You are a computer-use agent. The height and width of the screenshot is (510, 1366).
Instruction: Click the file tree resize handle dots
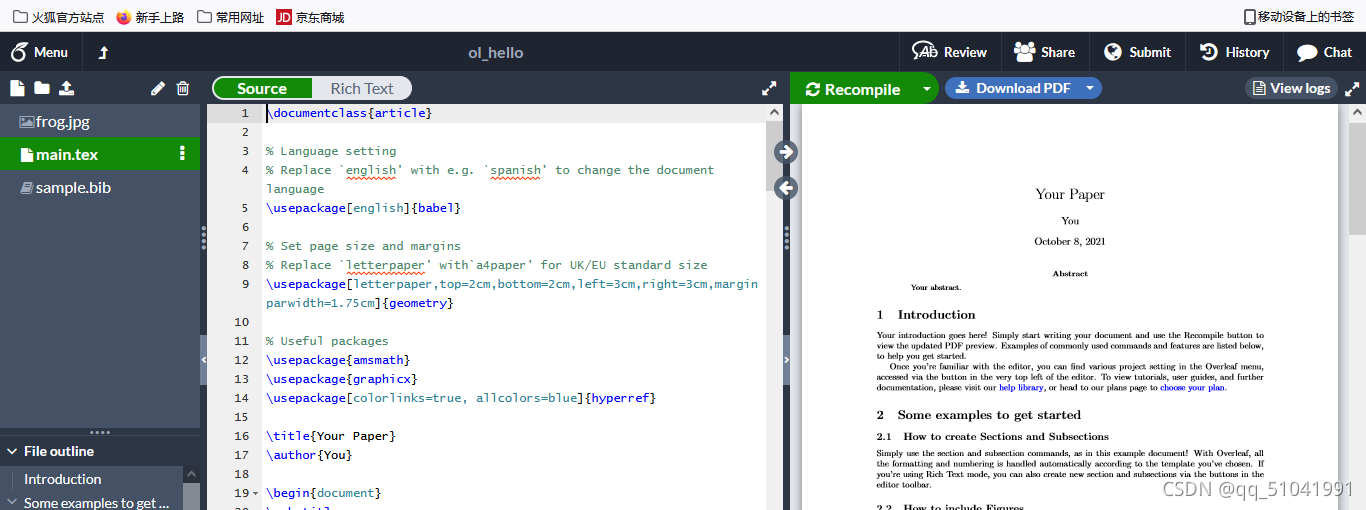(x=204, y=238)
